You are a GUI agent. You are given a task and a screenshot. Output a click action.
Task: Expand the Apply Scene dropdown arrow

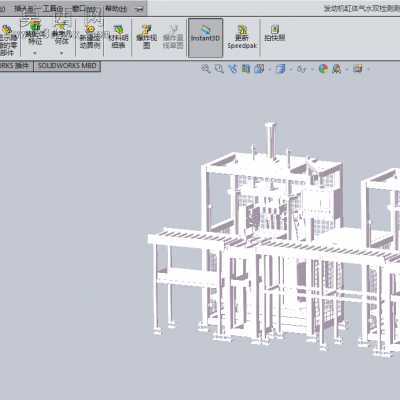(347, 69)
